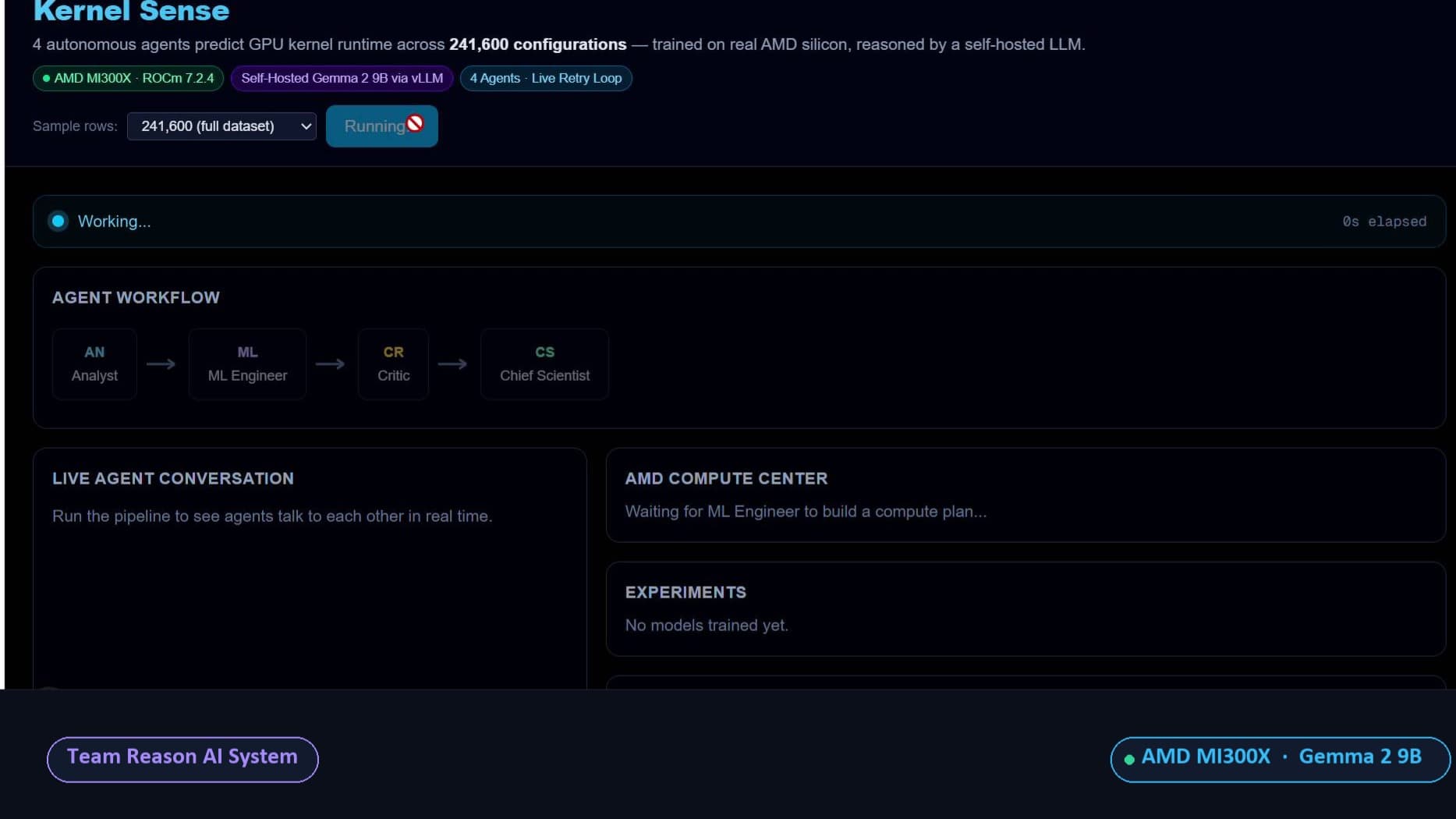This screenshot has width=1456, height=819.
Task: Click the Analyst agent node
Action: click(x=94, y=364)
